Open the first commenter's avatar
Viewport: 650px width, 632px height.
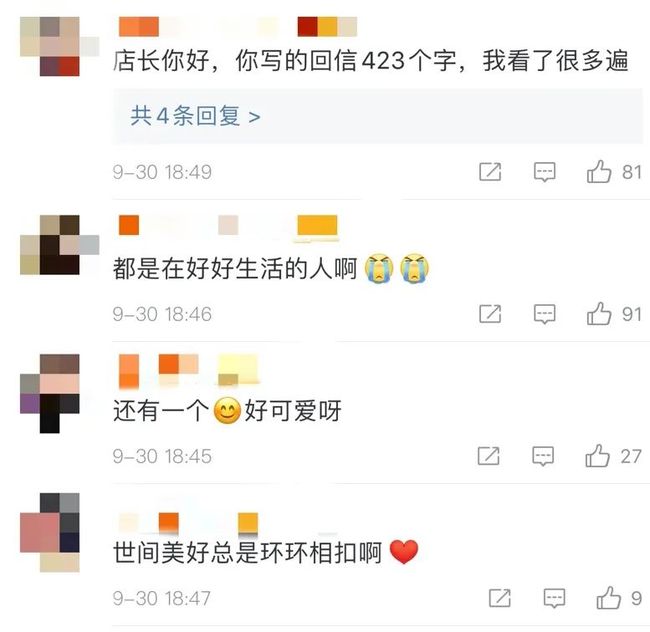(x=60, y=46)
